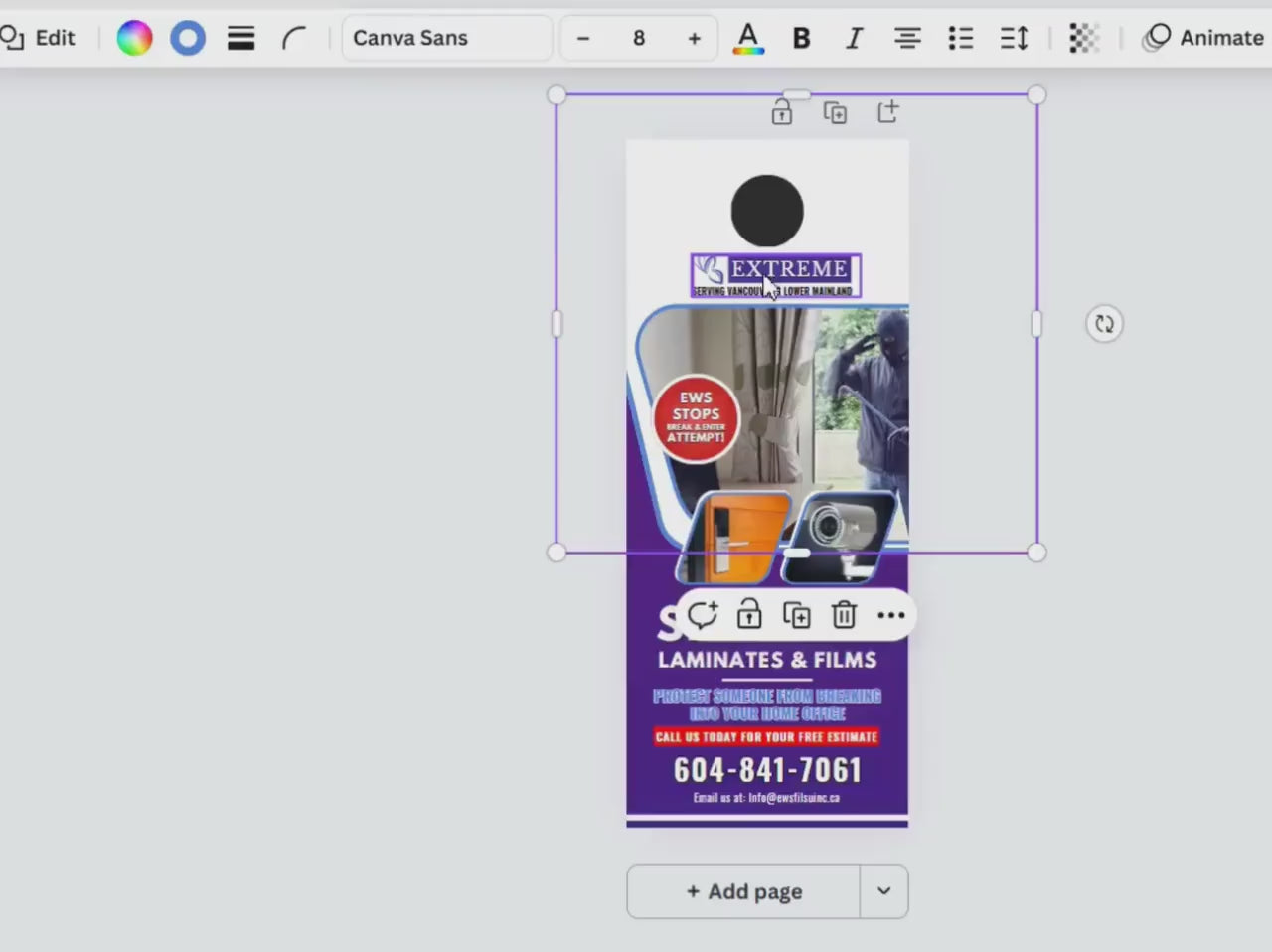Expand the Add page dropdown arrow
This screenshot has width=1272, height=952.
[883, 891]
